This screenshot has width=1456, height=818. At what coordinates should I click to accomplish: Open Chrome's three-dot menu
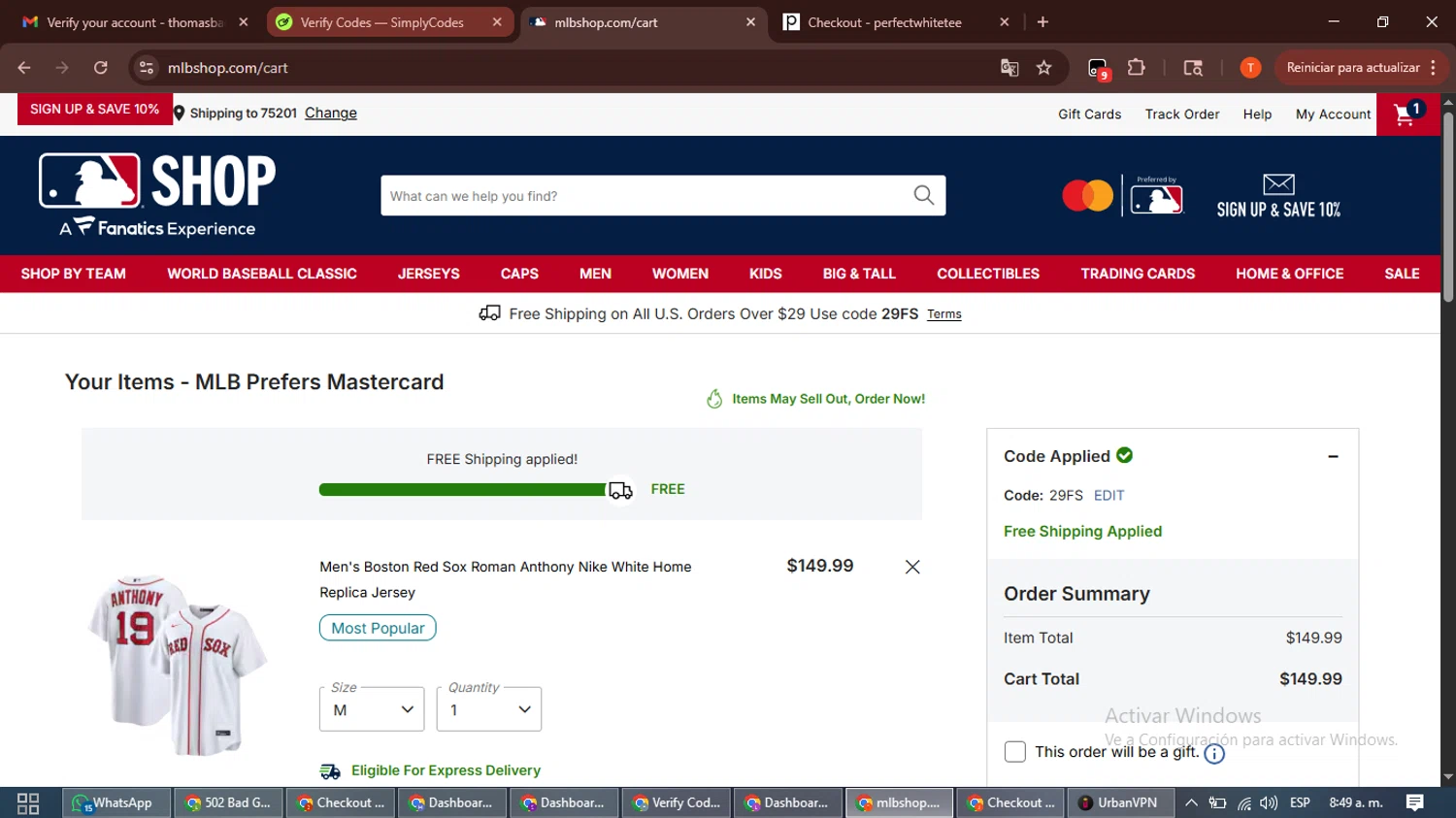(x=1434, y=68)
